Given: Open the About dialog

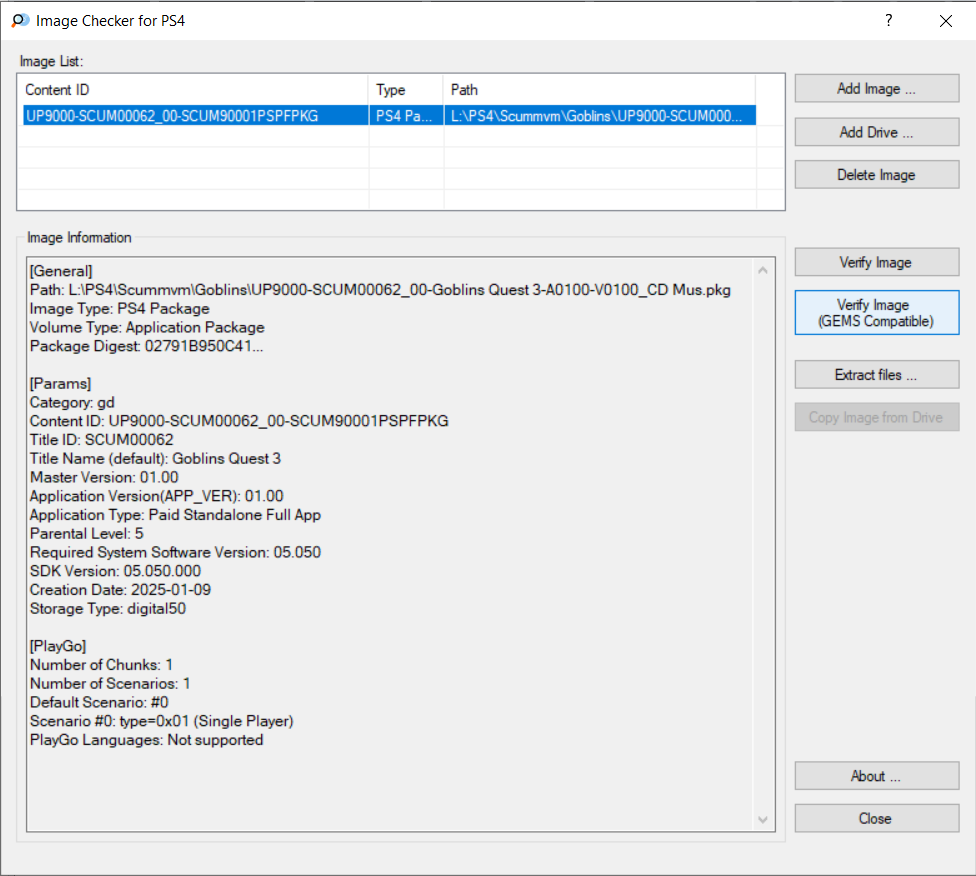Looking at the screenshot, I should pyautogui.click(x=876, y=776).
